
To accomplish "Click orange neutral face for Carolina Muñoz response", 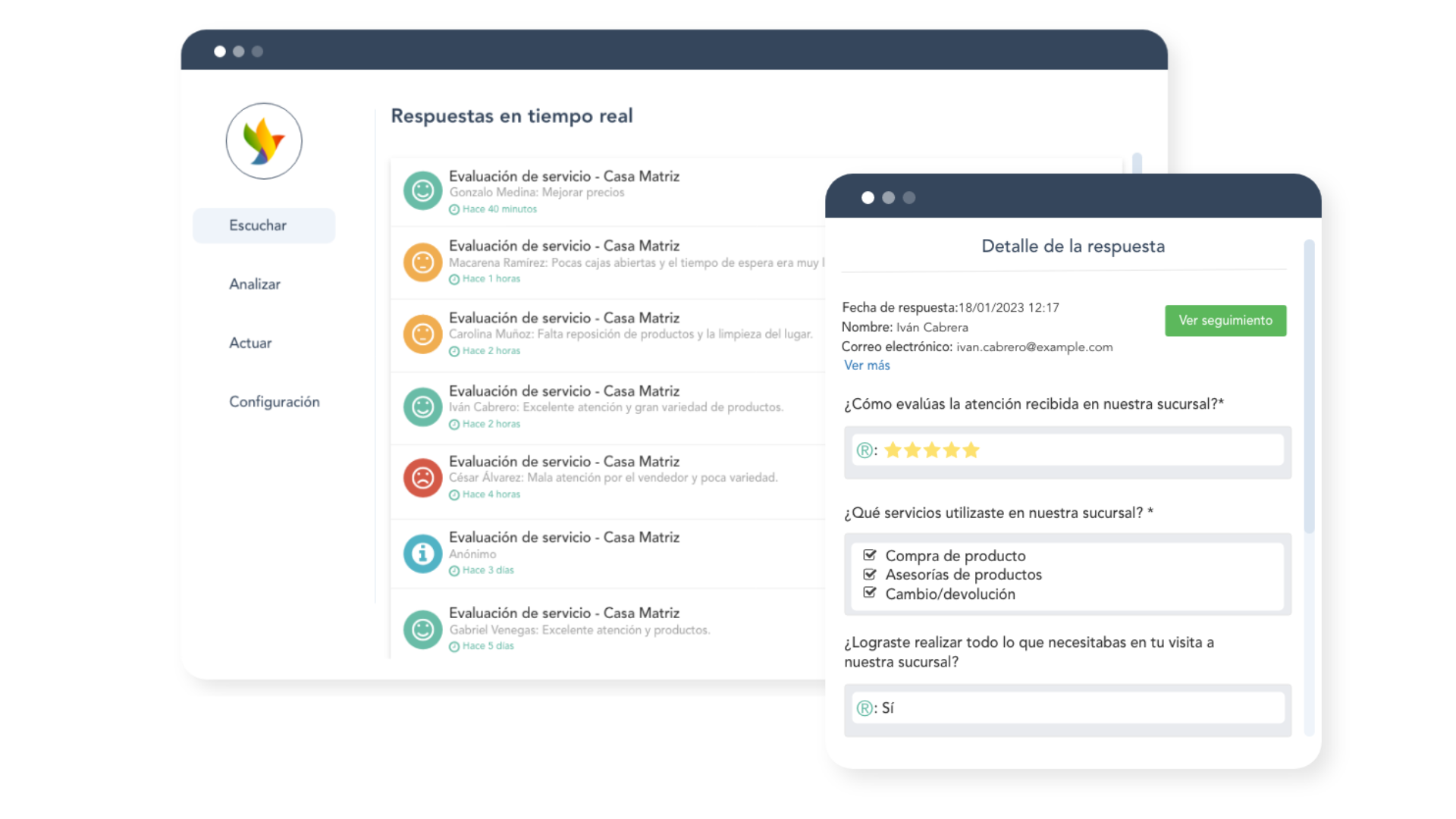I will pyautogui.click(x=422, y=334).
